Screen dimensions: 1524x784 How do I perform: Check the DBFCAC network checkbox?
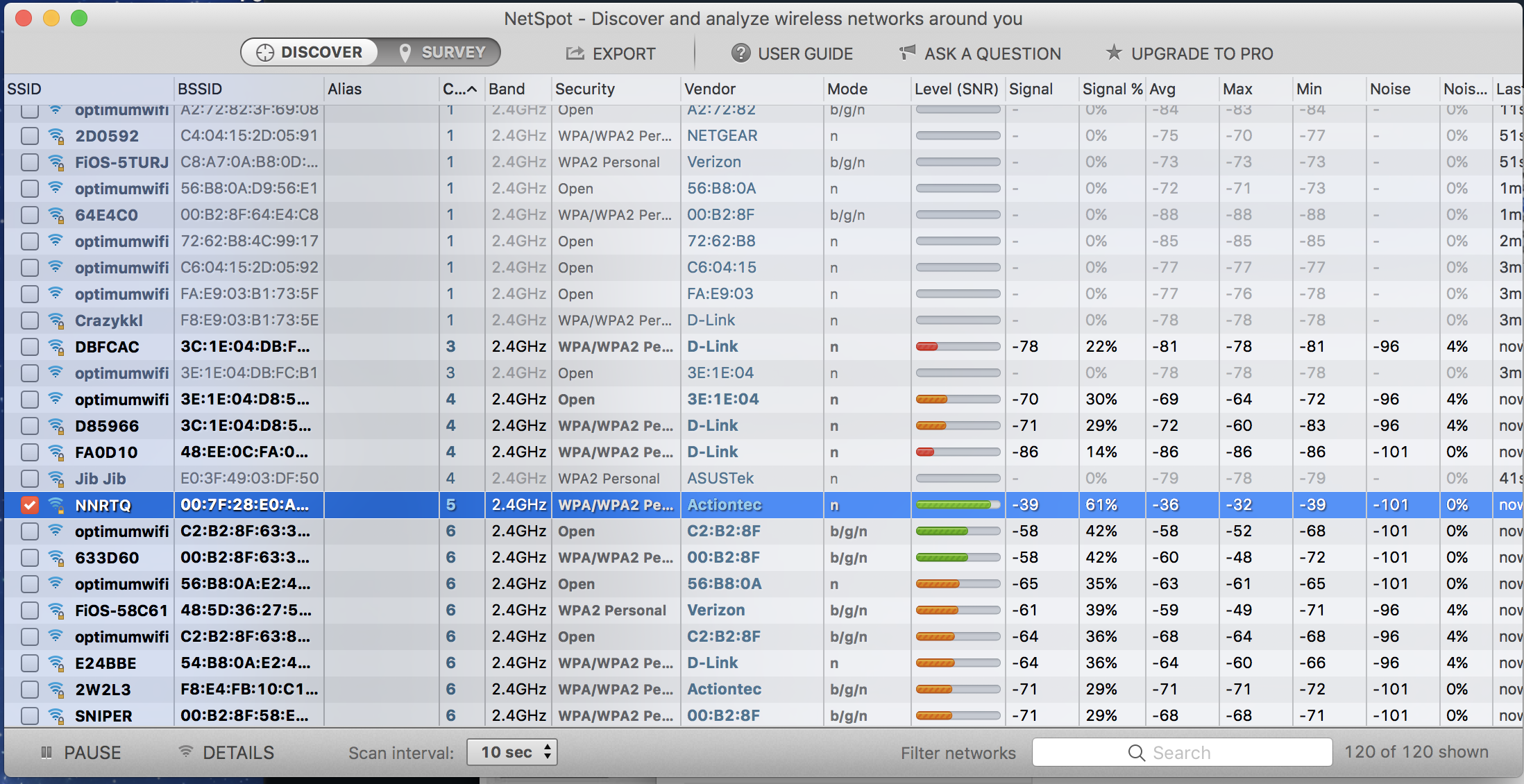pos(29,347)
